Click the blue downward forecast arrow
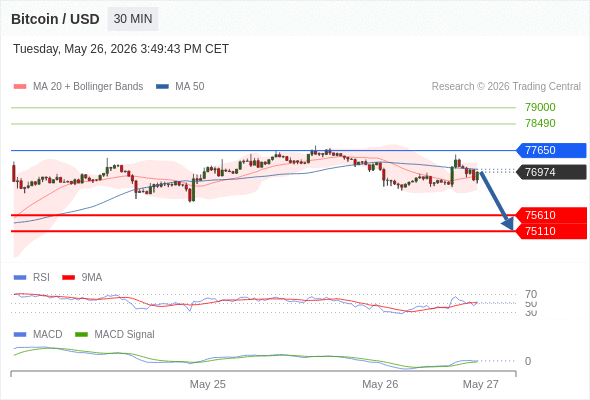590x400 pixels. coord(496,201)
